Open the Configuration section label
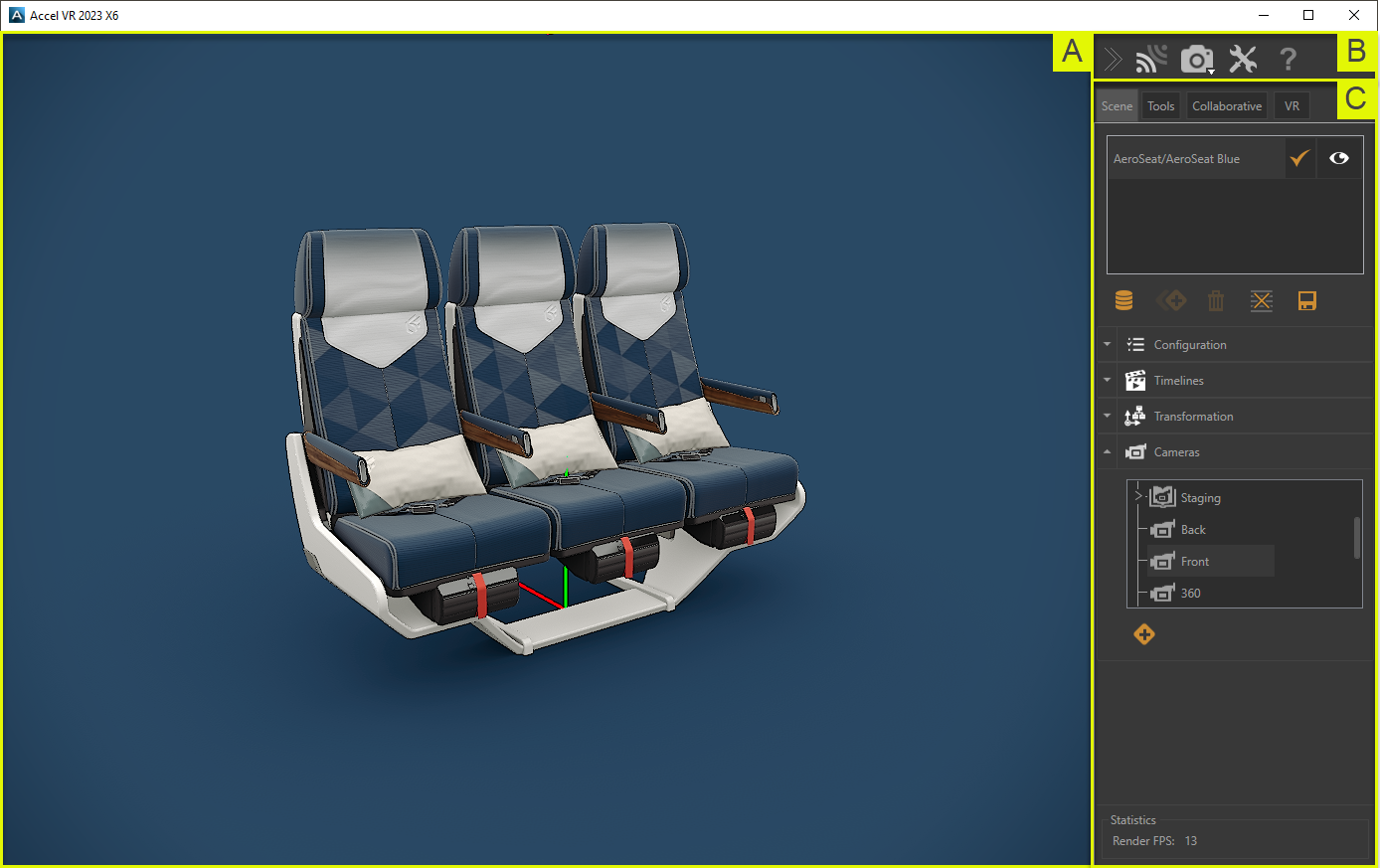Viewport: 1380px width, 868px height. [1190, 345]
